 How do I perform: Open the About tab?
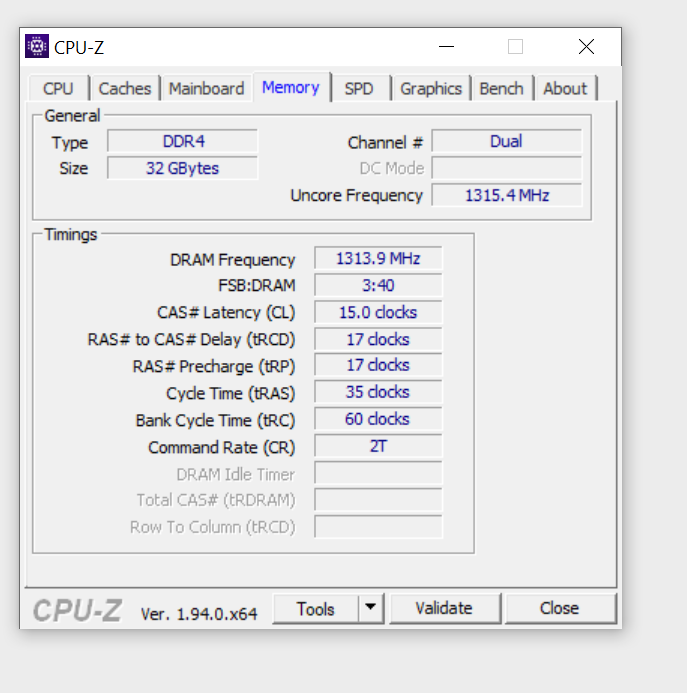click(565, 88)
